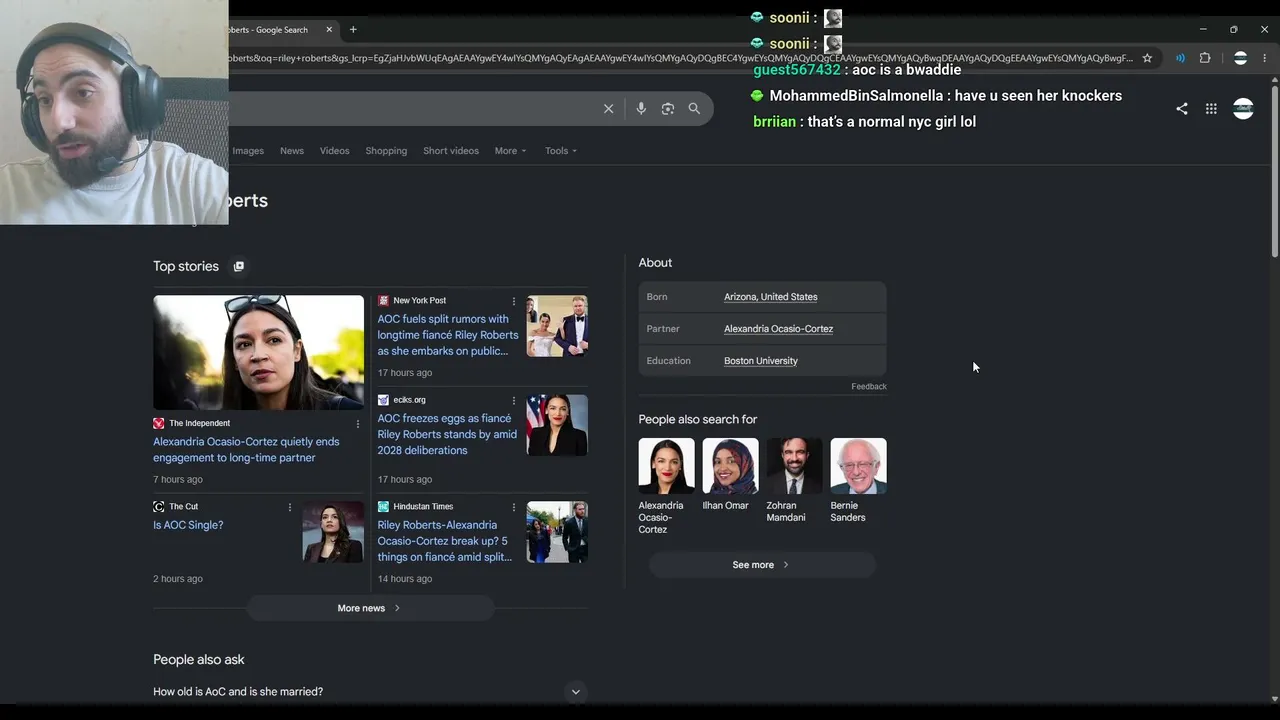Click the Hindustan Times source icon
Viewport: 1280px width, 720px height.
click(x=383, y=506)
